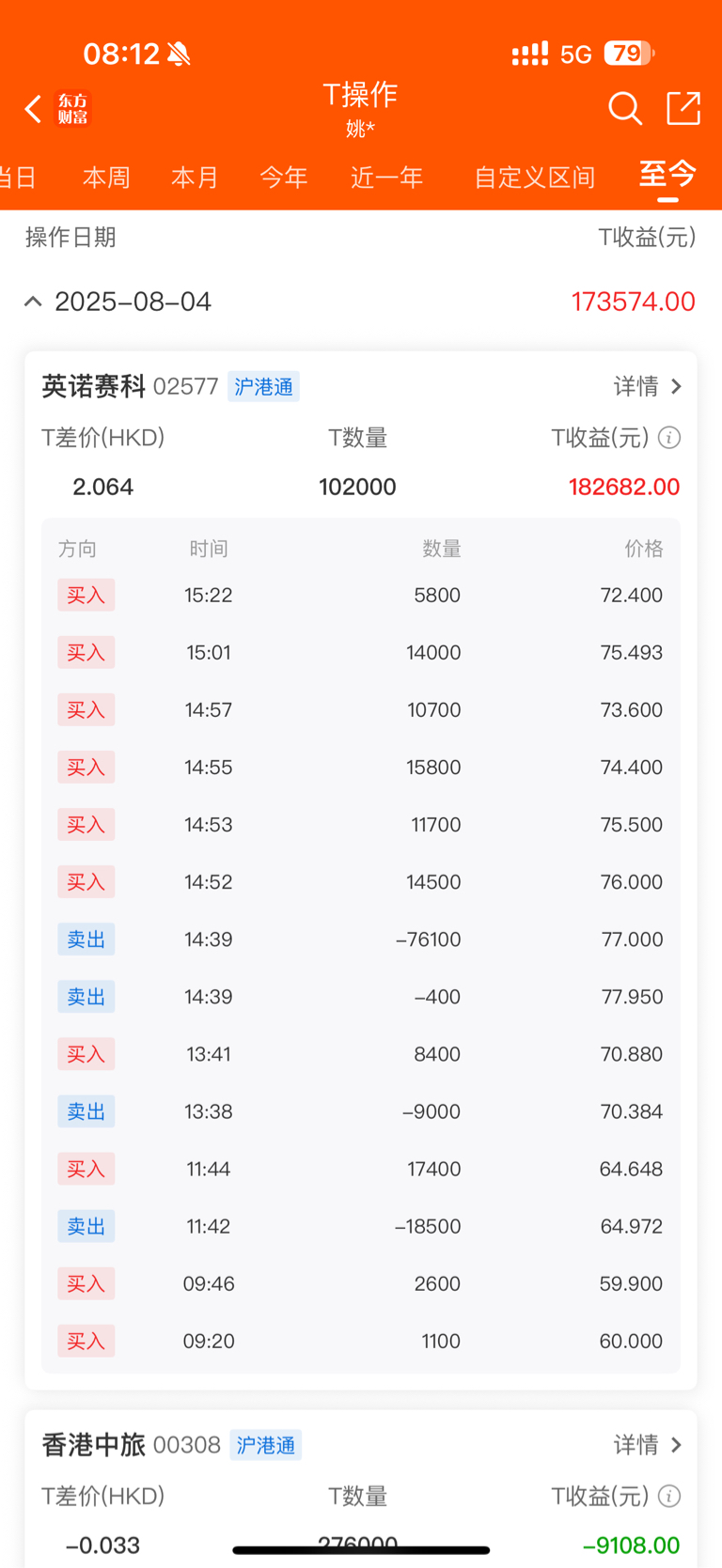Tap the 沪港通 badge next to 02577
Screen dimensions: 722x1568
263,387
